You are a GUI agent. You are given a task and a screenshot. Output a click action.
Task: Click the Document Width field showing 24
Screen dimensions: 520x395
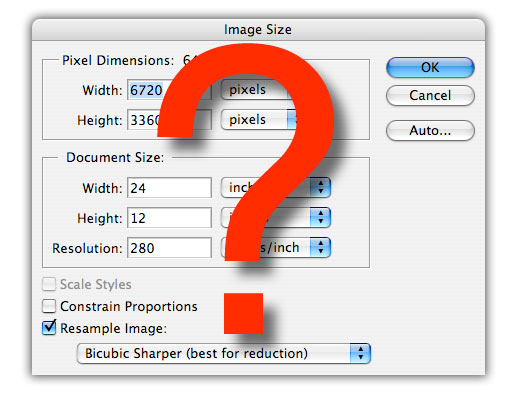[169, 188]
